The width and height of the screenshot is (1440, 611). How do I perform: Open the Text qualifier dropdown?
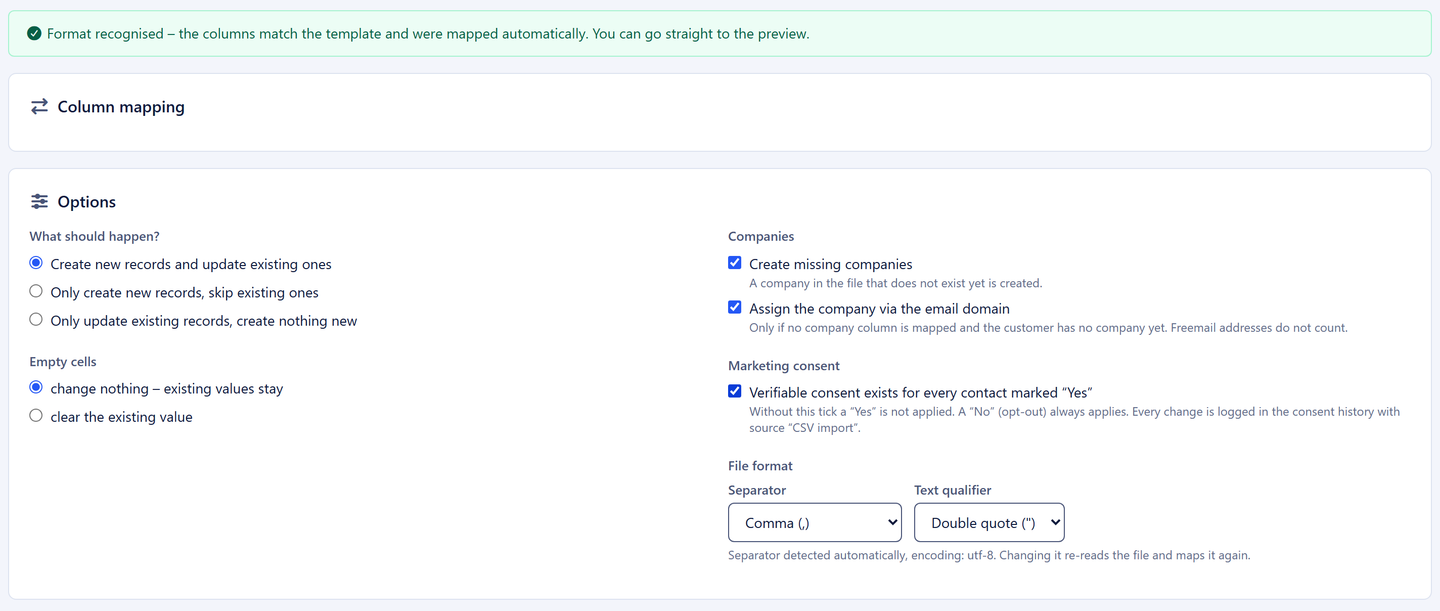pos(989,523)
